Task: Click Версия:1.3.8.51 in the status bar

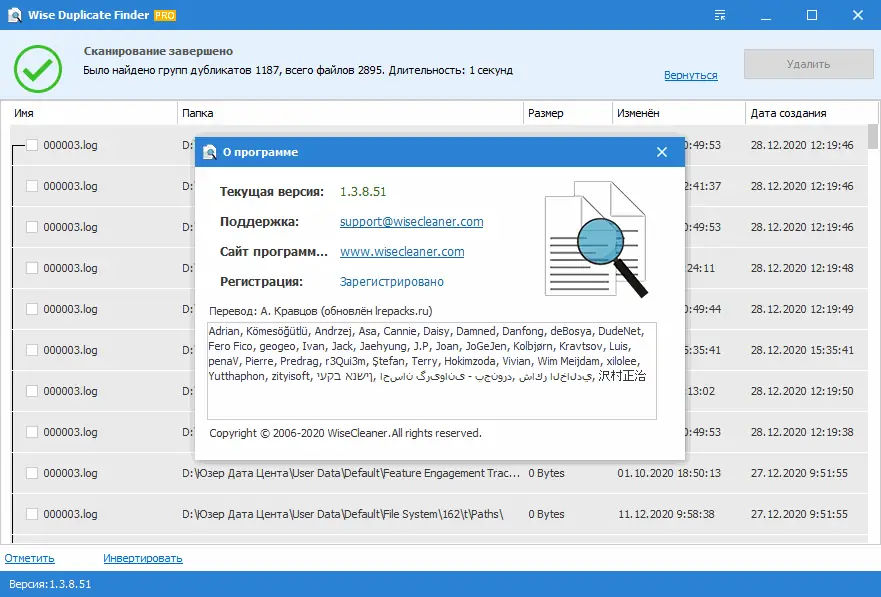Action: (50, 584)
